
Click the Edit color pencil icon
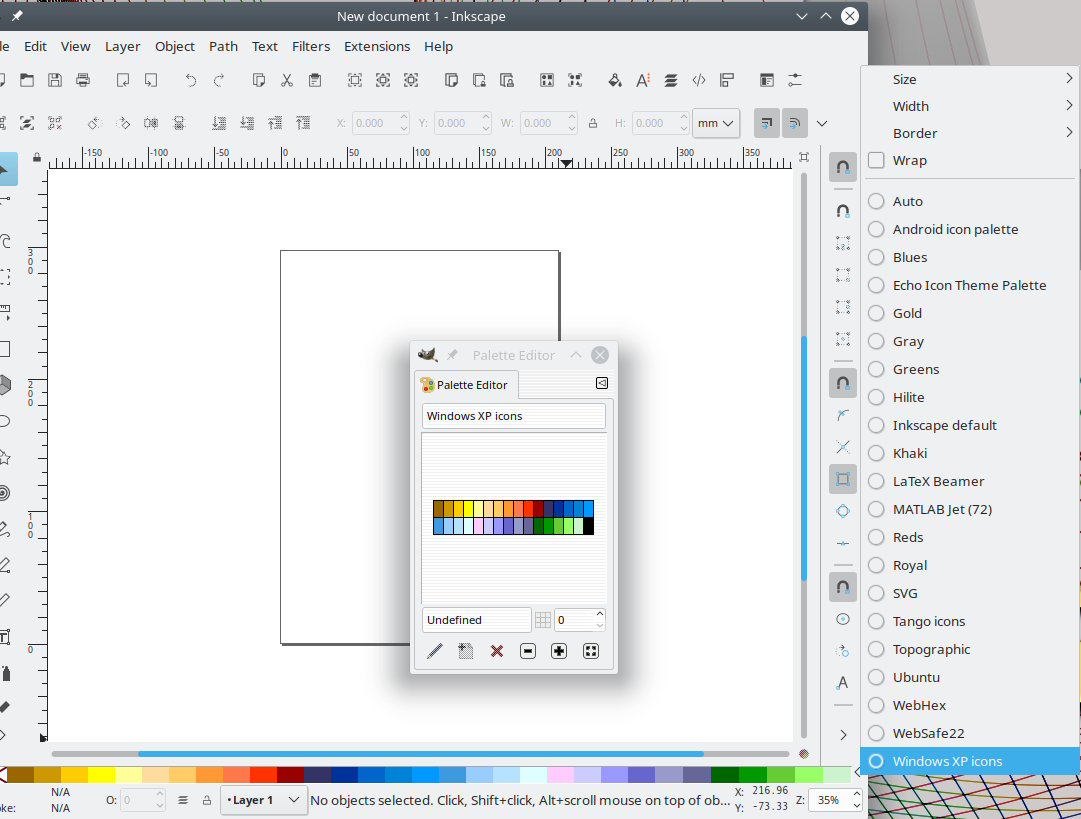(x=434, y=651)
